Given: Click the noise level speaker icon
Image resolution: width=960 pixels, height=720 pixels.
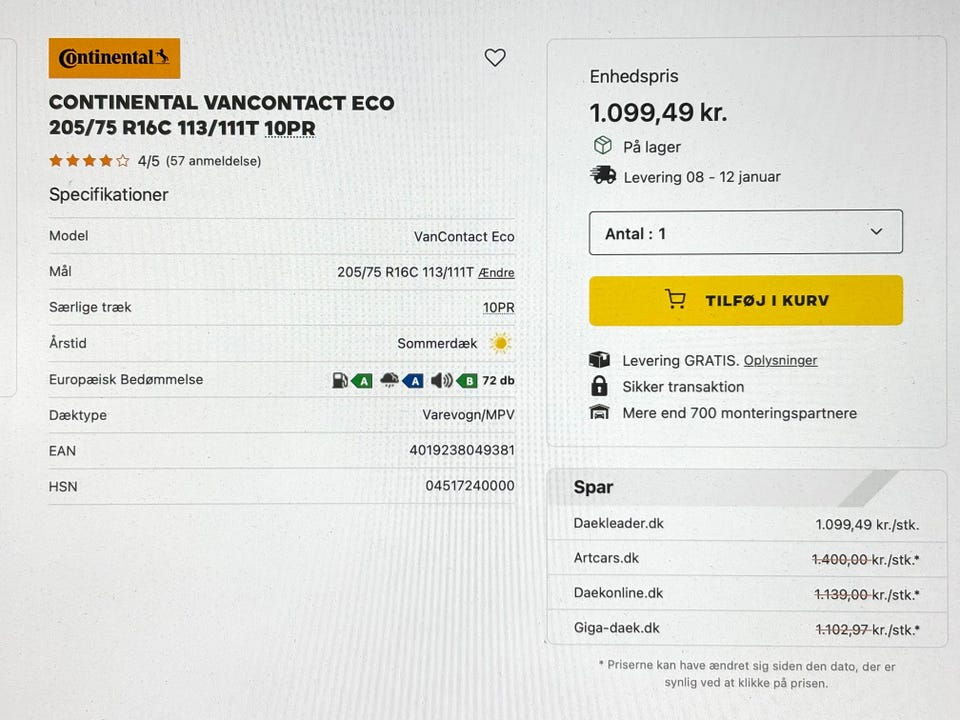Looking at the screenshot, I should click(441, 380).
